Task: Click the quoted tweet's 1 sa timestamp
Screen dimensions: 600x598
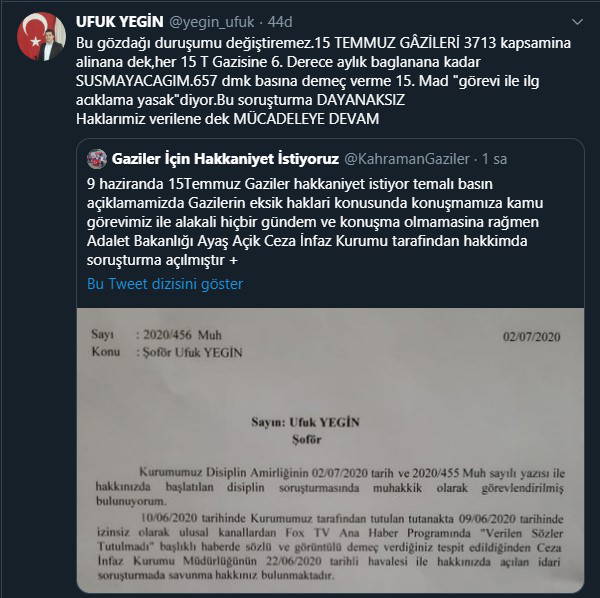Action: click(494, 159)
